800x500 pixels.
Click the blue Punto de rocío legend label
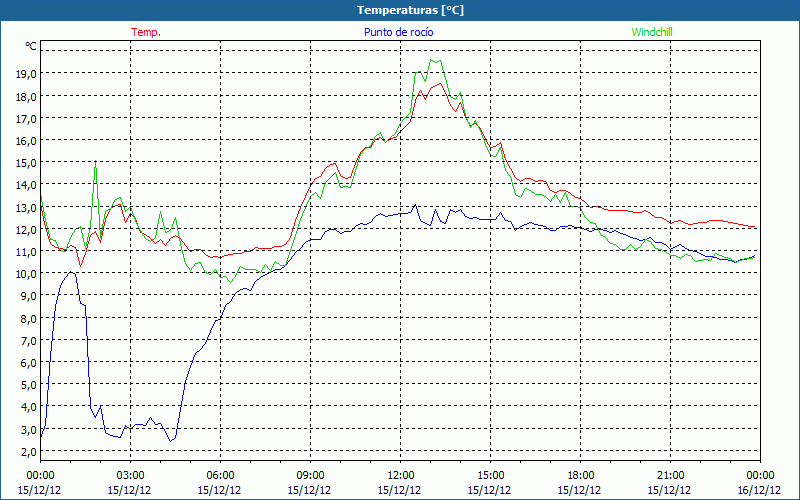click(x=398, y=32)
